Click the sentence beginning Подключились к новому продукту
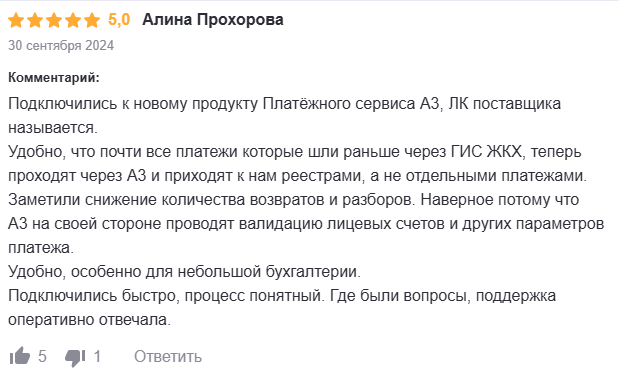 click(x=284, y=115)
